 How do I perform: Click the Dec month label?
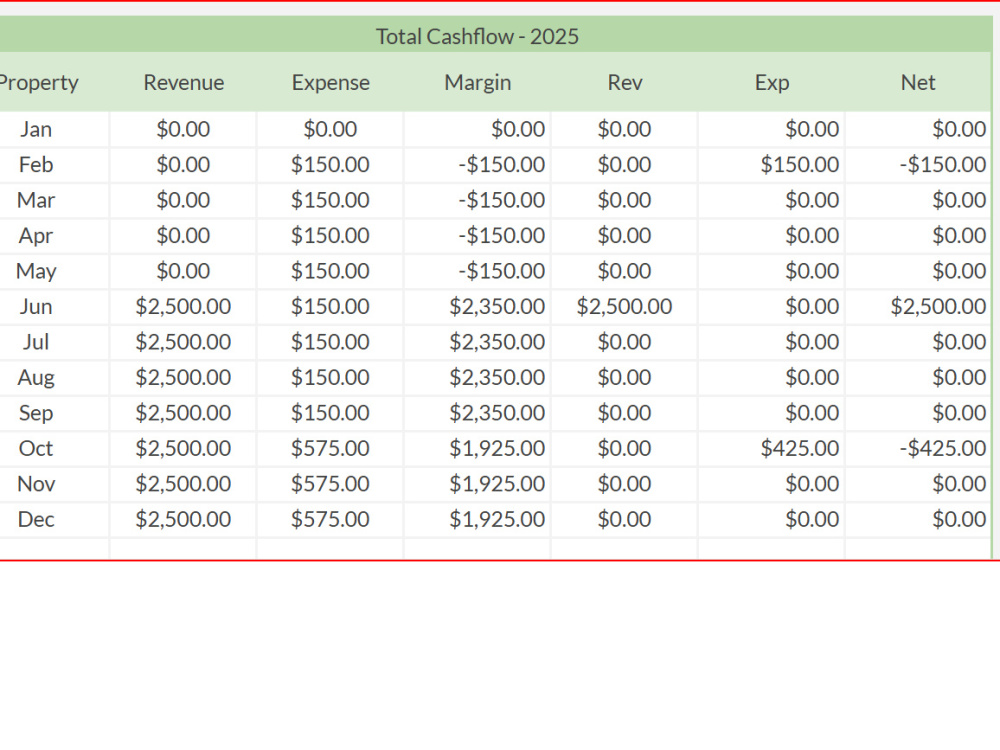coord(36,520)
